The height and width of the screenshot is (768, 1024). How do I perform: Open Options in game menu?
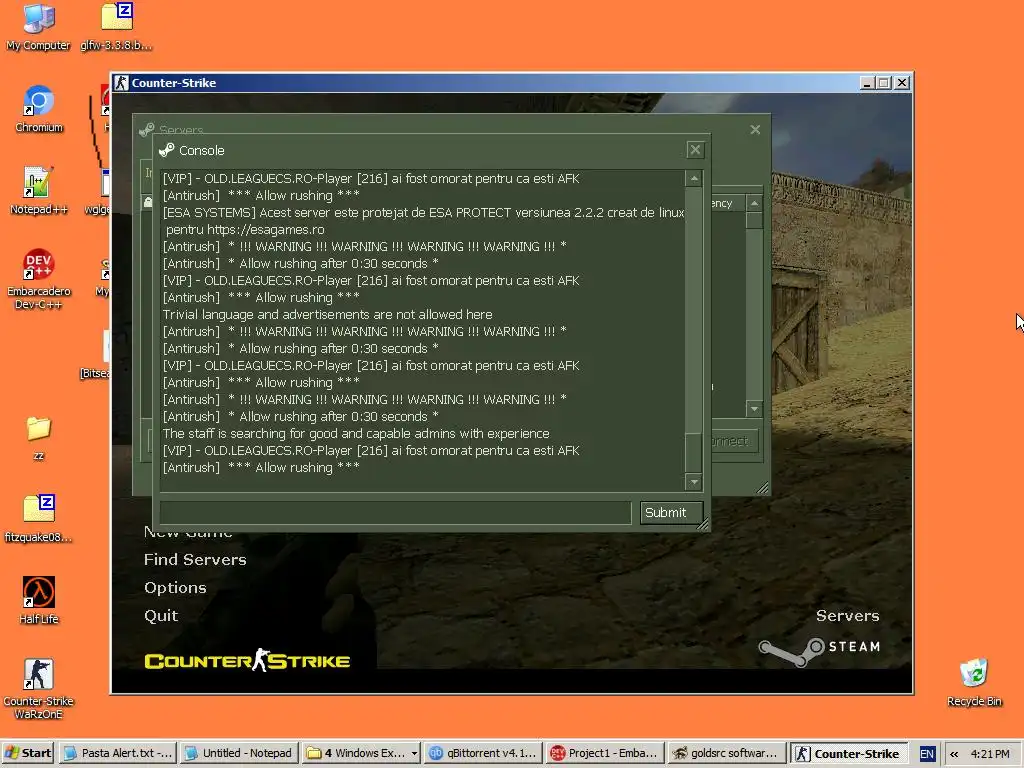175,588
